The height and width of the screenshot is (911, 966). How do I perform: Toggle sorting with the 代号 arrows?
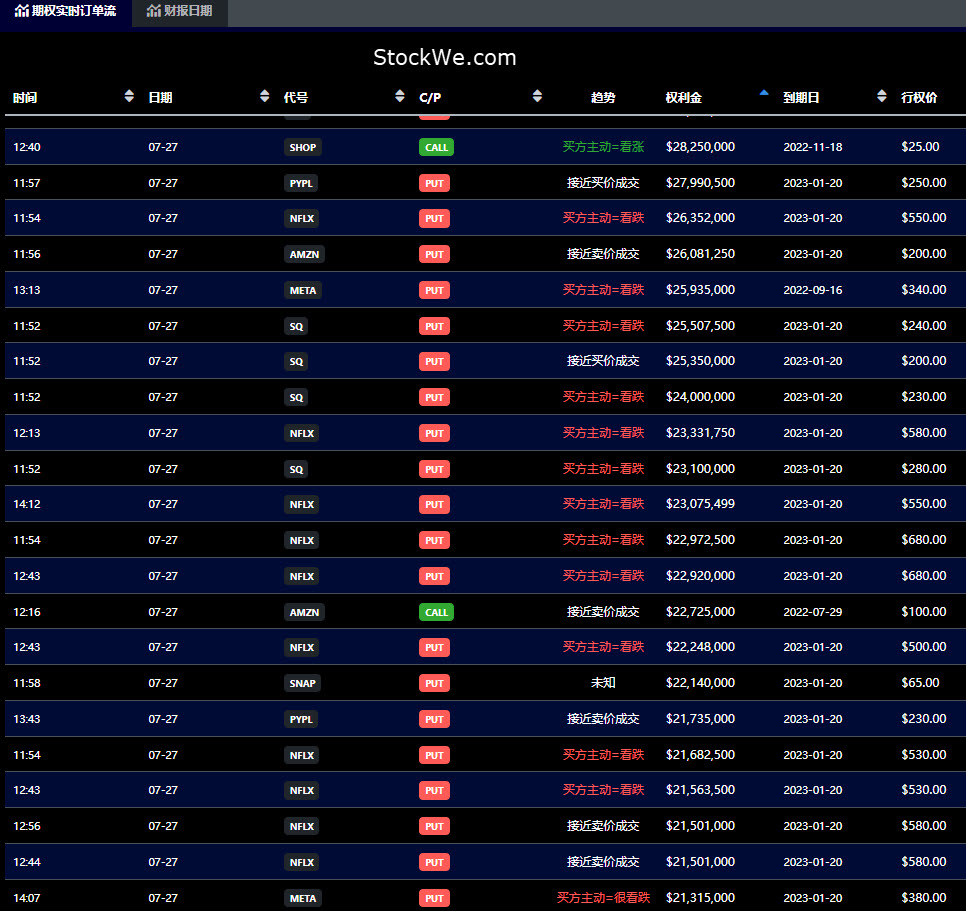point(400,96)
